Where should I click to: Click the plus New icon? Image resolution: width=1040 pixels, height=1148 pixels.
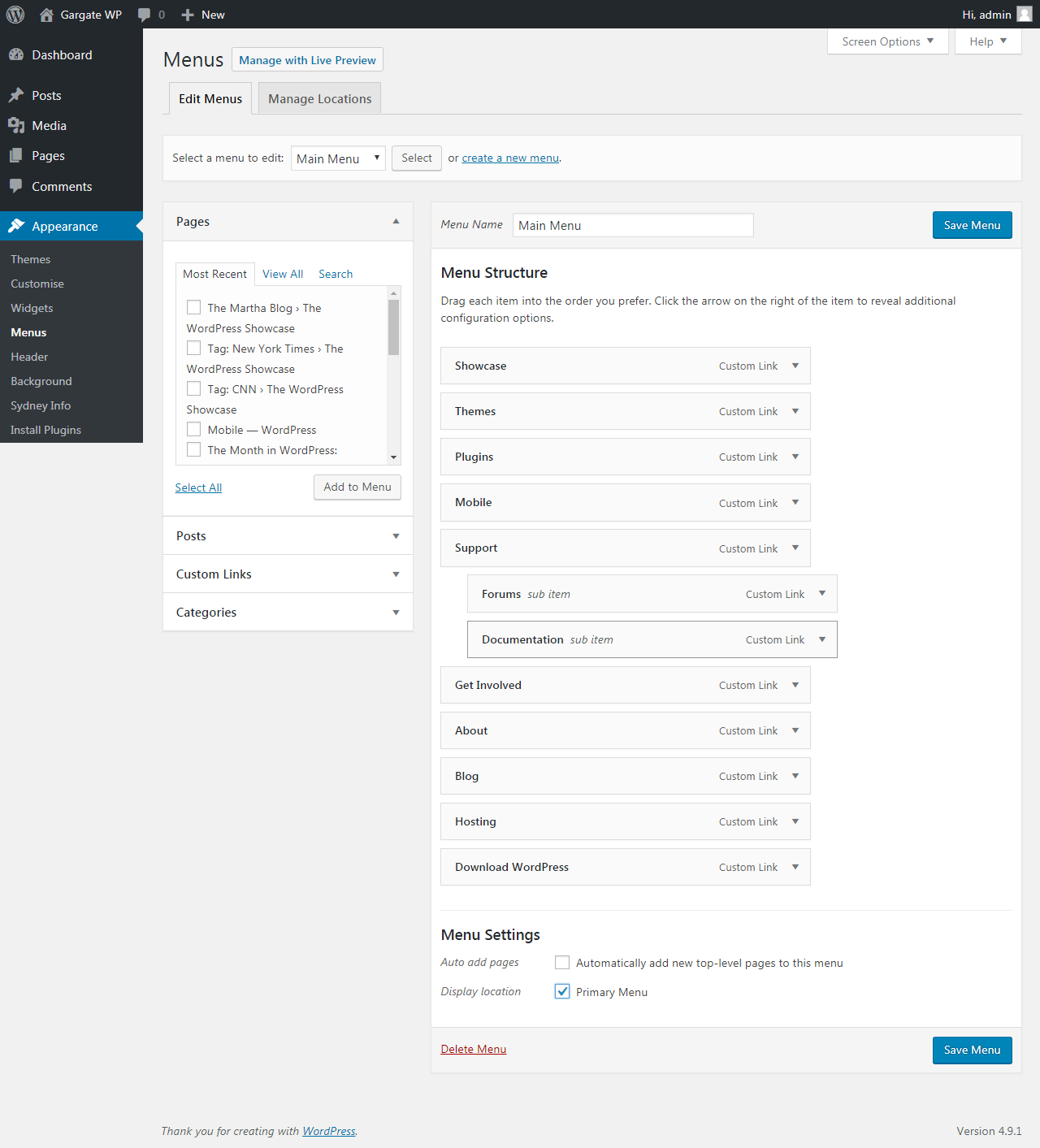point(188,15)
